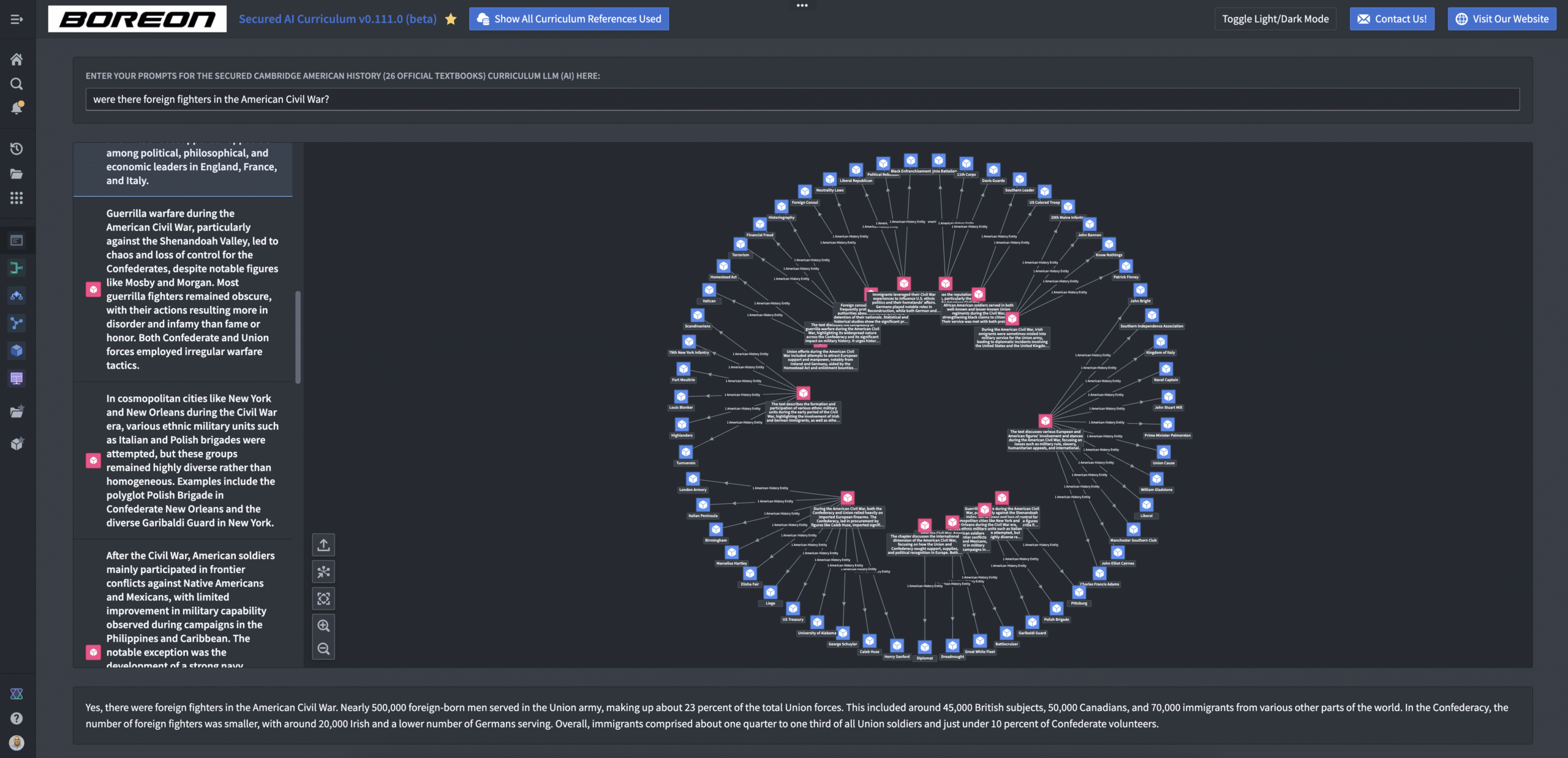1568x758 pixels.
Task: Toggle Light/Dark Mode
Action: coord(1275,19)
